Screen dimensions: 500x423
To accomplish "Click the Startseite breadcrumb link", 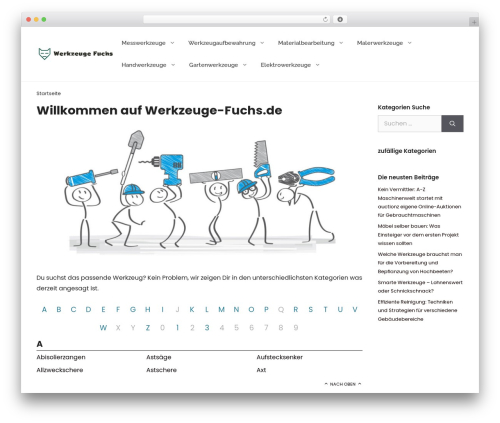I will pyautogui.click(x=49, y=93).
